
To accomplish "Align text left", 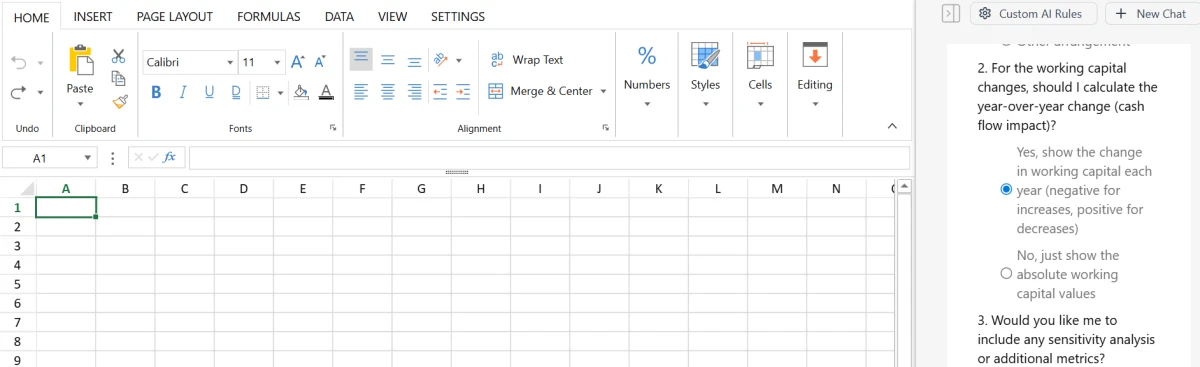I will coord(361,91).
